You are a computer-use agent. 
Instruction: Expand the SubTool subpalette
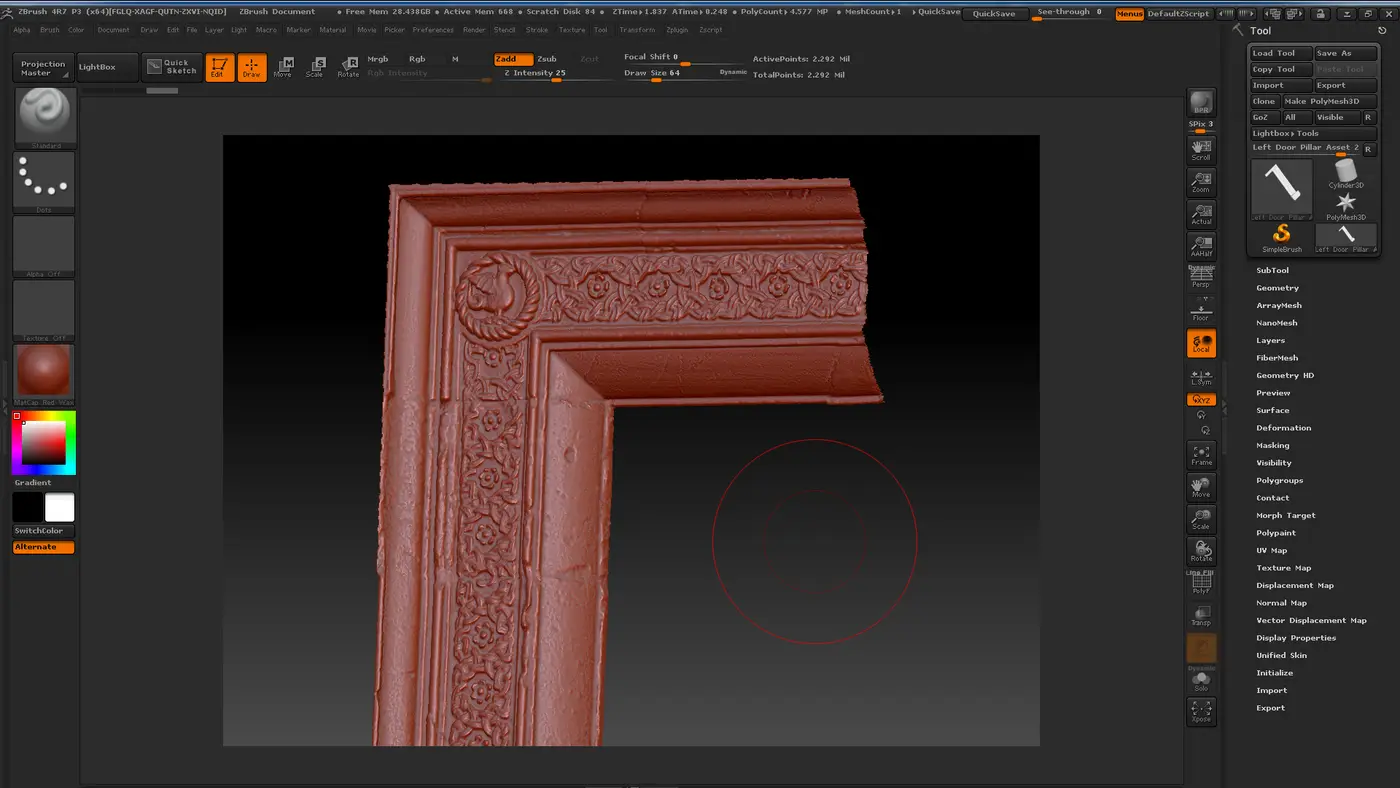(x=1272, y=271)
